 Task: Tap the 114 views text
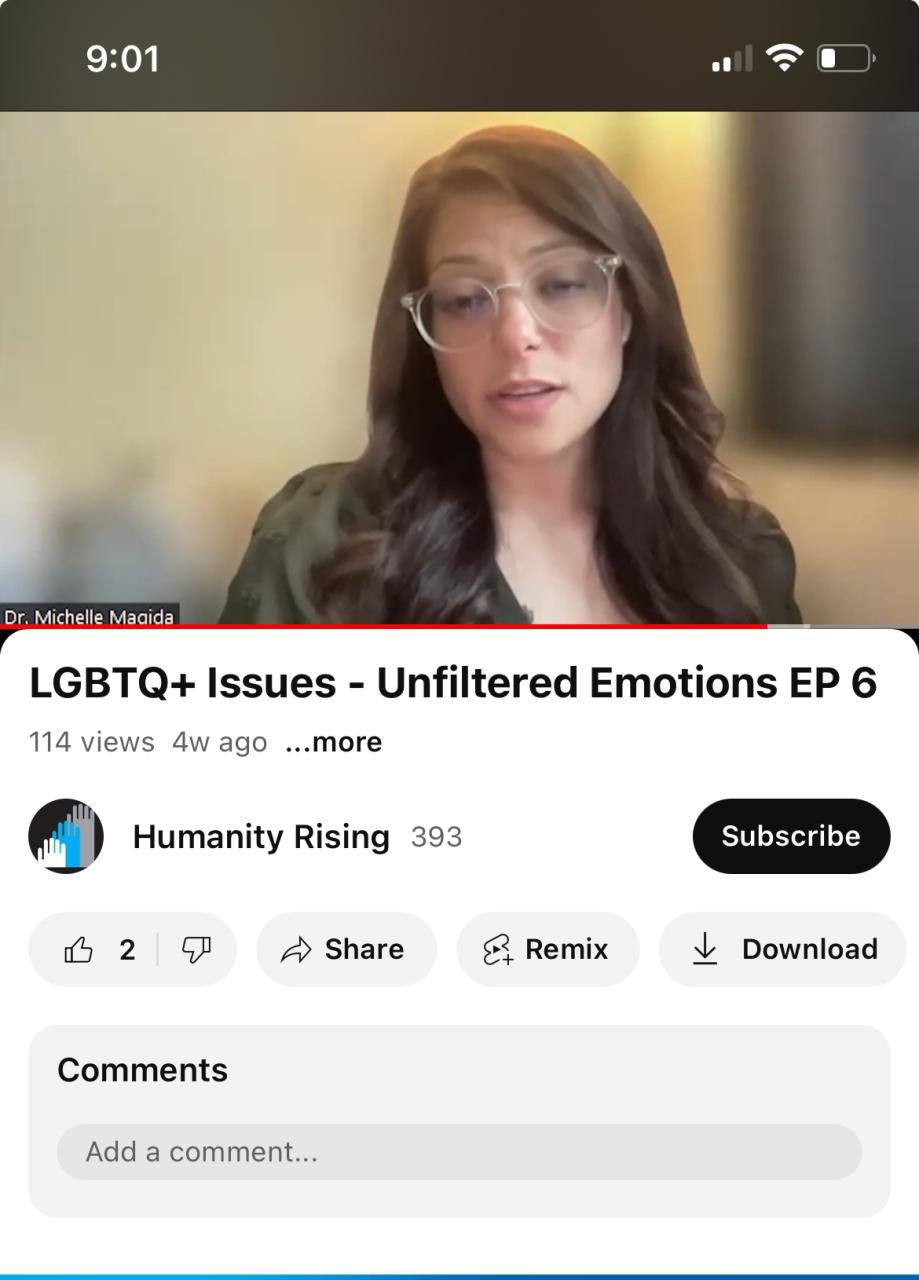point(92,742)
